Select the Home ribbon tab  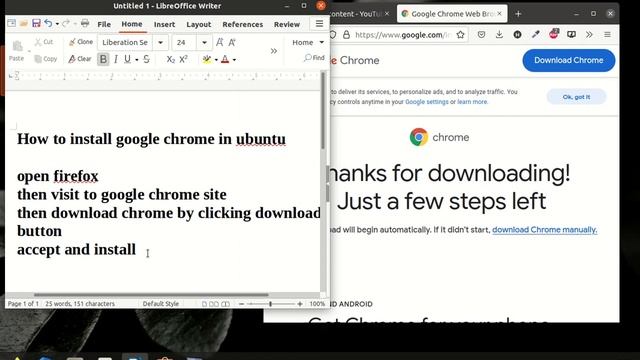132,24
